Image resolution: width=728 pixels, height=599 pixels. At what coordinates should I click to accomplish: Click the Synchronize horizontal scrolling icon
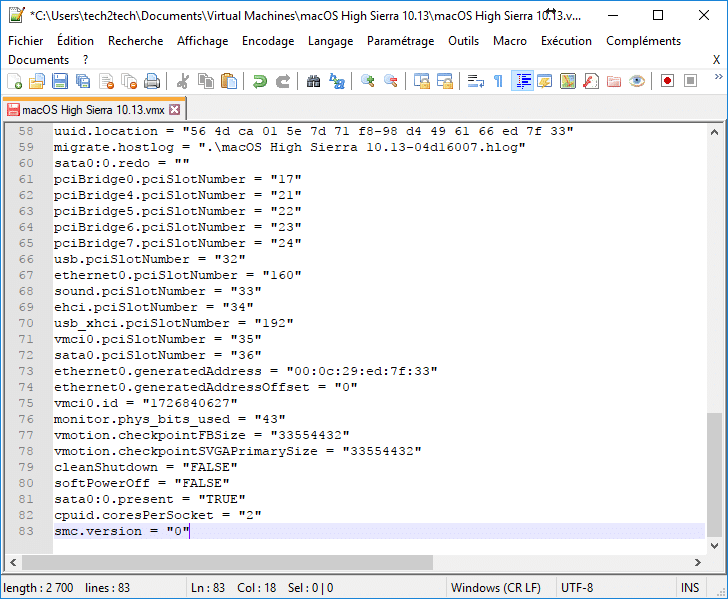445,82
